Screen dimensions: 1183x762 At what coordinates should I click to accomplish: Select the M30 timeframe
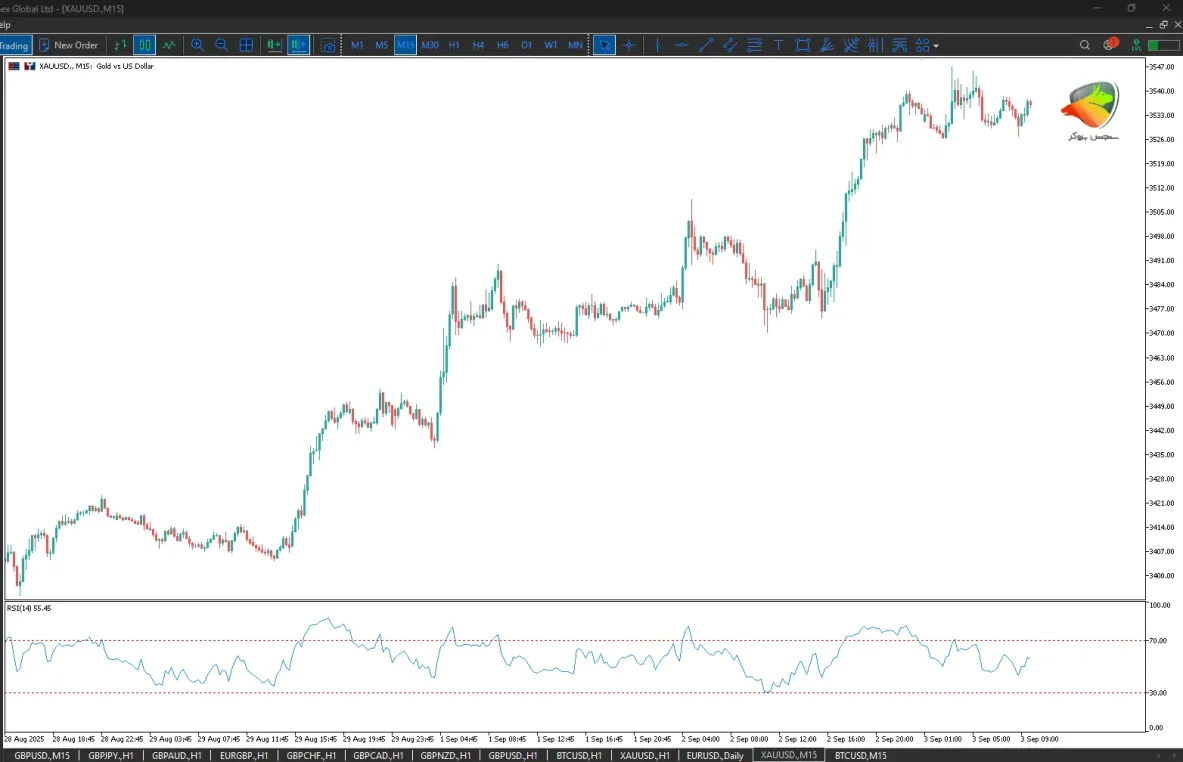430,45
